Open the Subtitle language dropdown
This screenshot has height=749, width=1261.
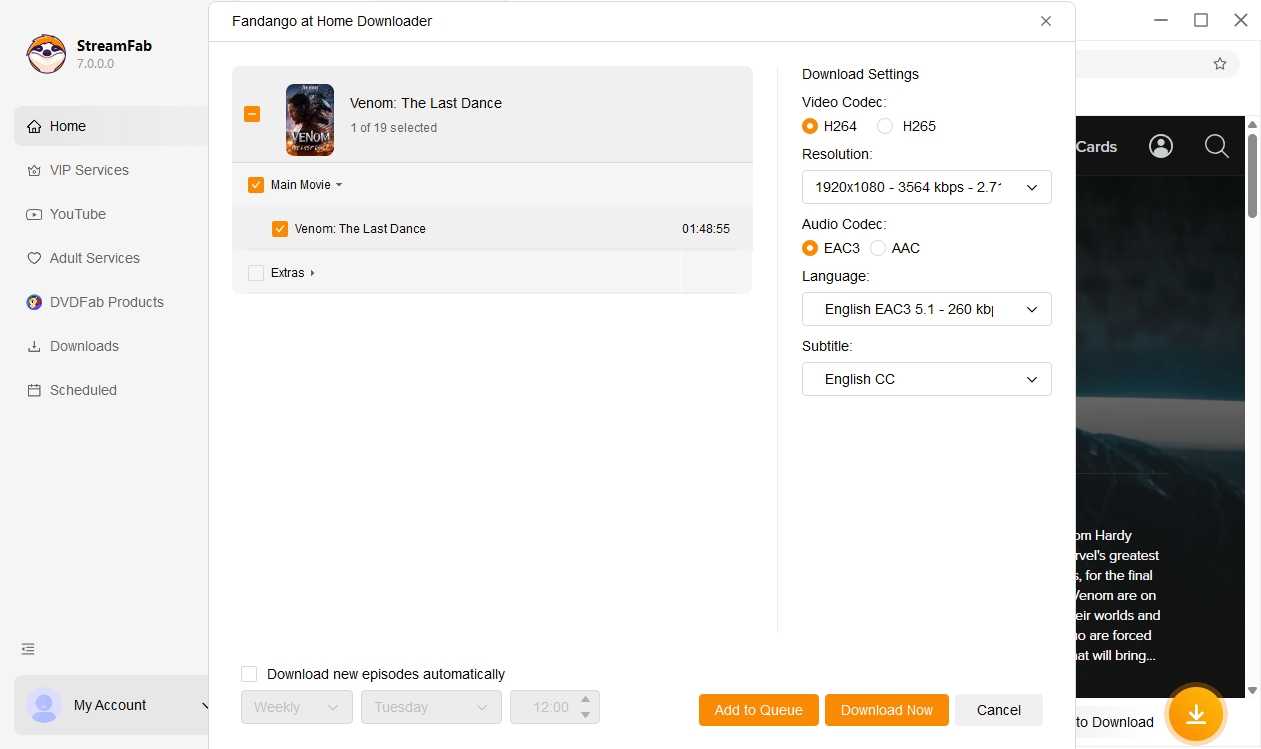[926, 379]
